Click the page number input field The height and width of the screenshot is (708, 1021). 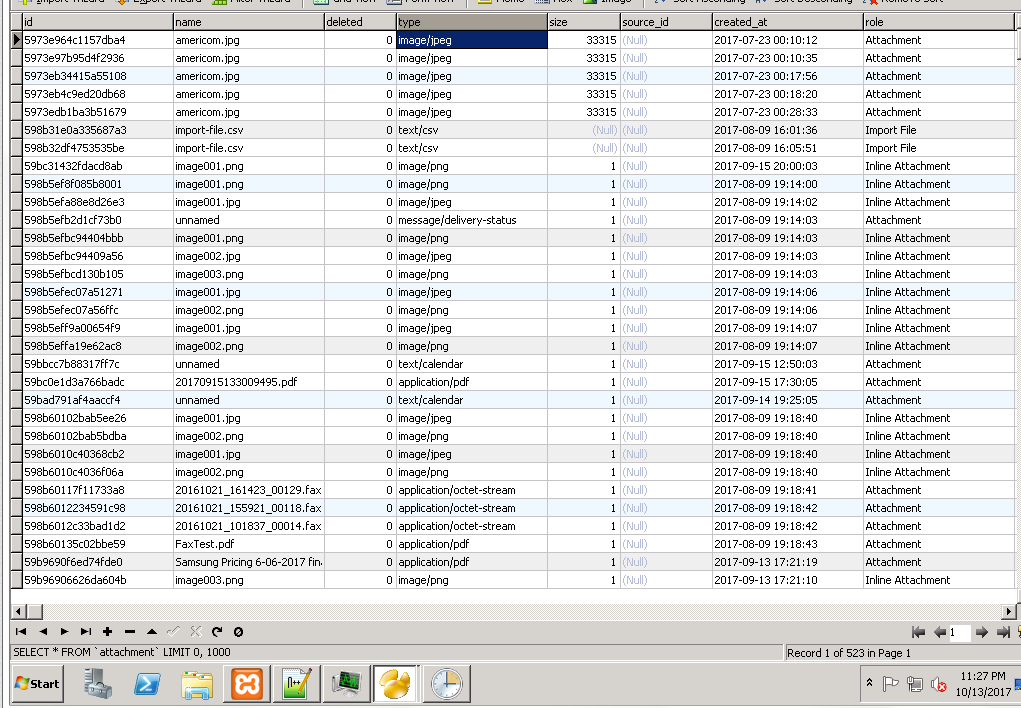pos(959,632)
